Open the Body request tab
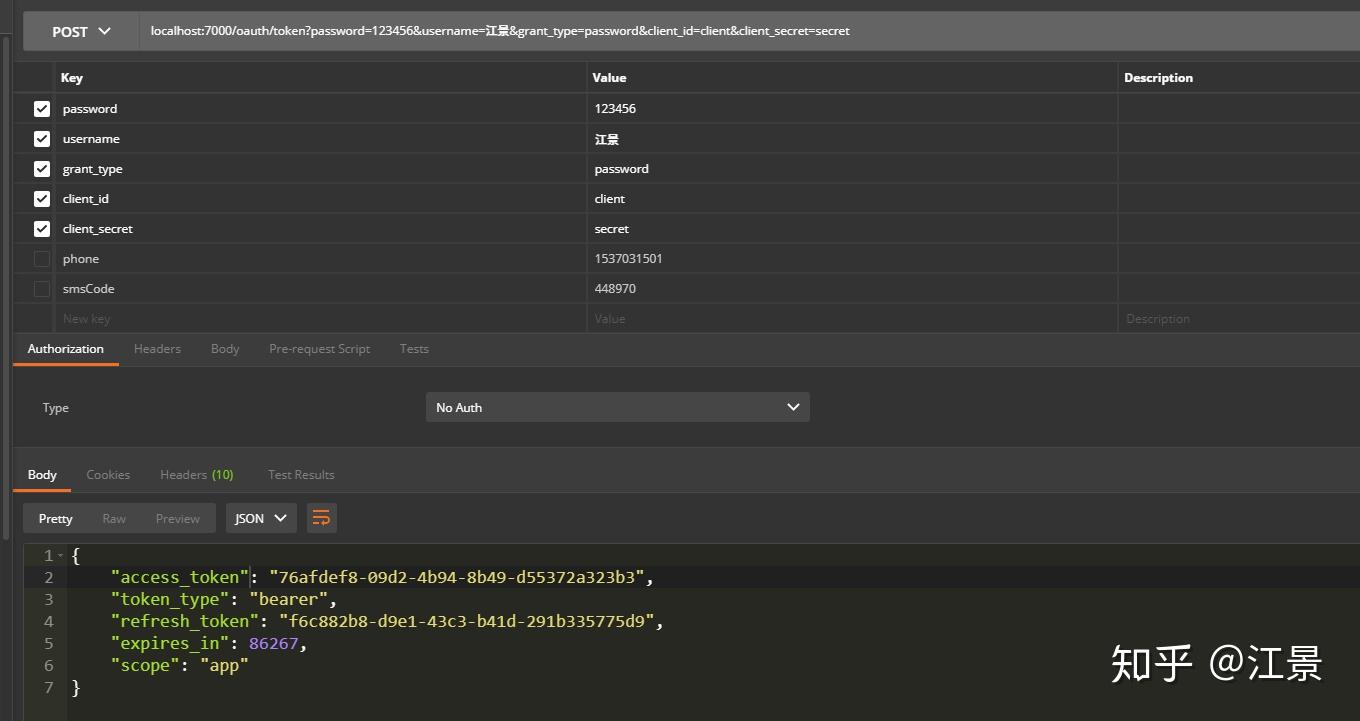 224,348
